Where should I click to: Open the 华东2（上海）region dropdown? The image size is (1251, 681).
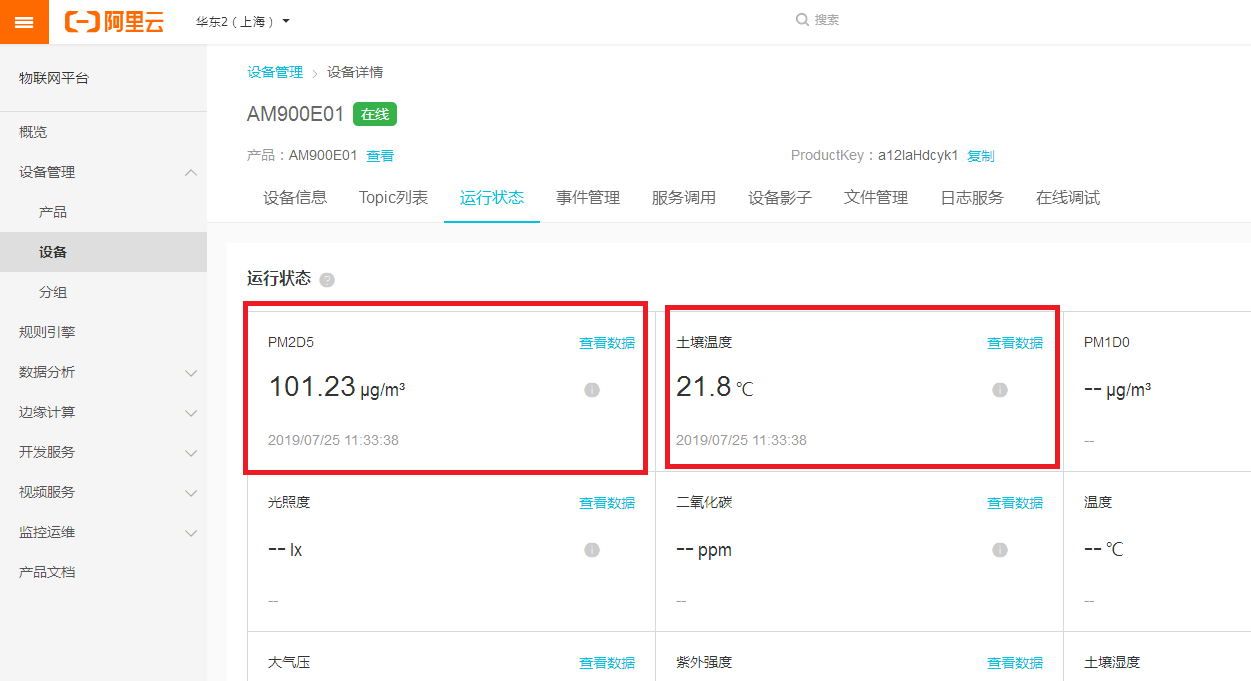coord(243,21)
